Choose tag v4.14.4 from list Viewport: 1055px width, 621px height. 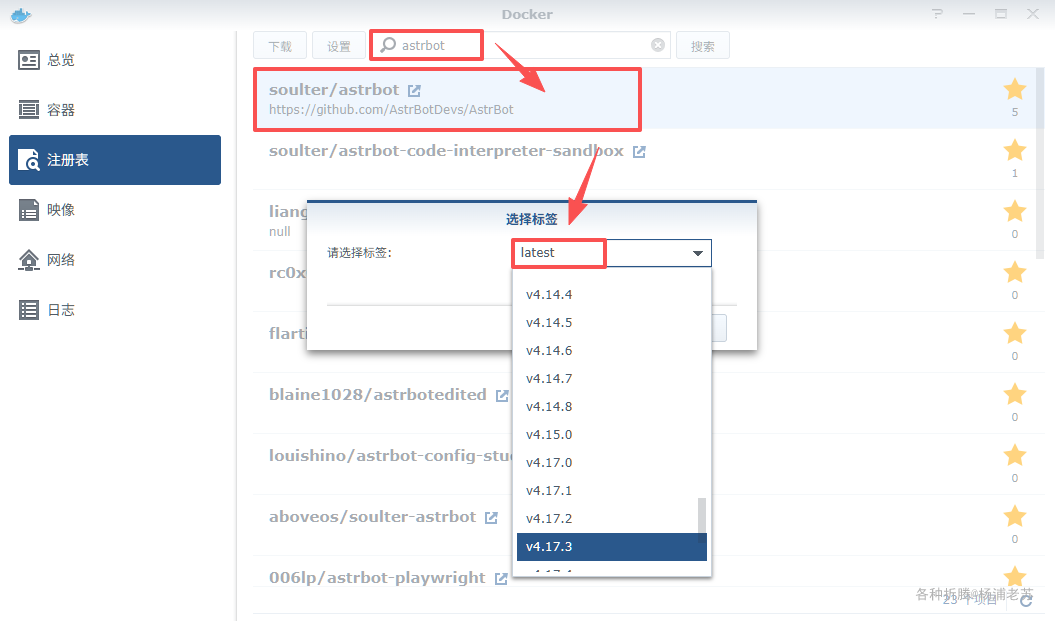(612, 295)
